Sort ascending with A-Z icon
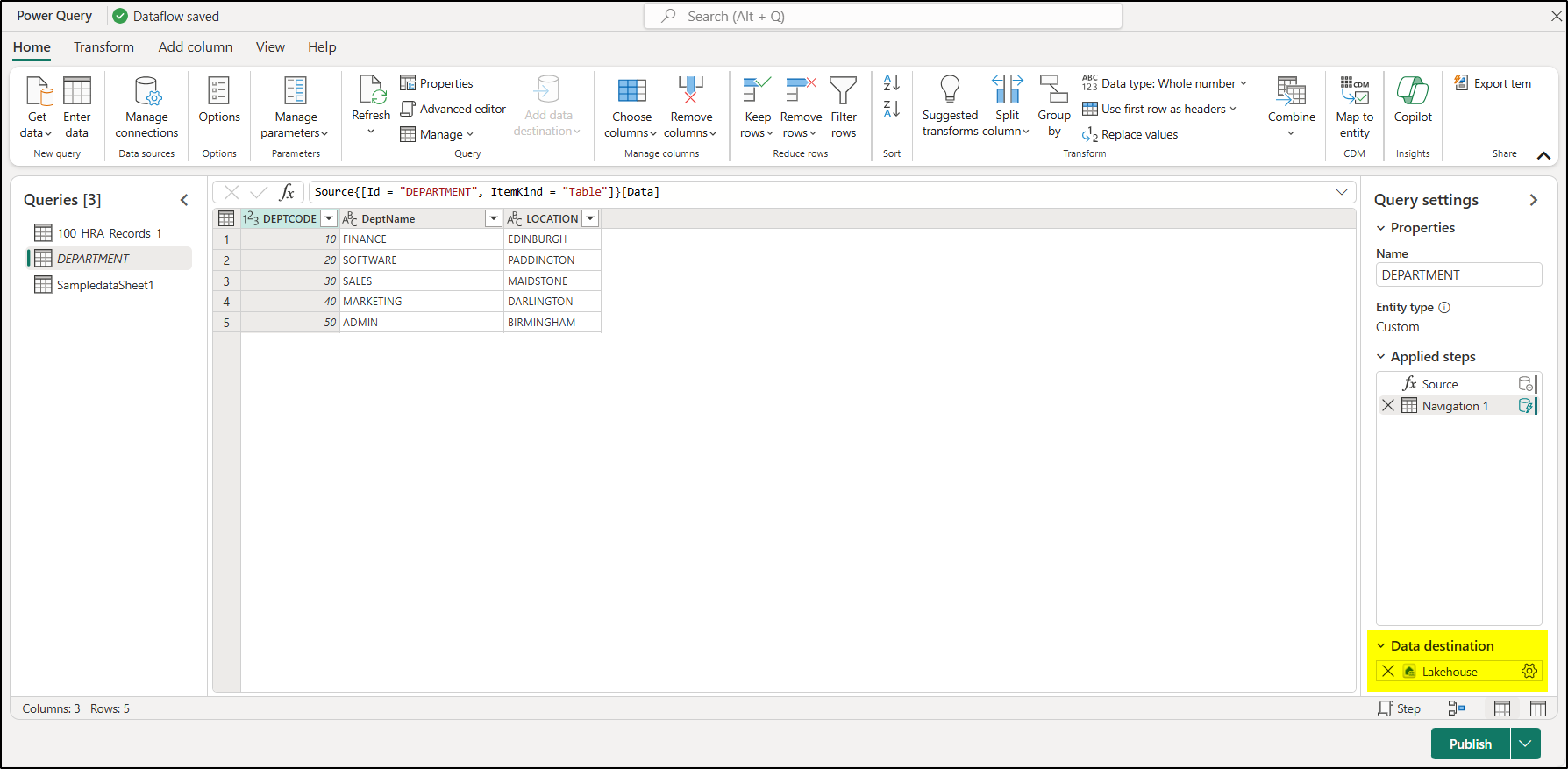Screen dimensions: 1568x769 click(892, 82)
